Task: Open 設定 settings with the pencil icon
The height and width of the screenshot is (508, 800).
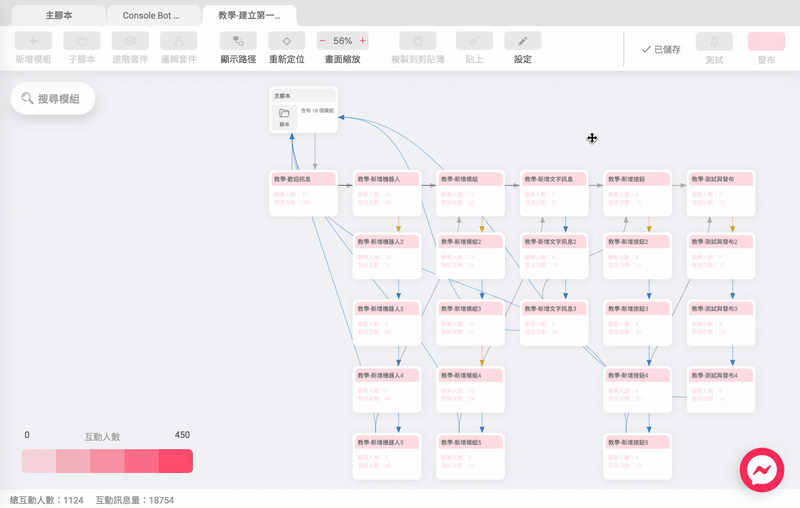Action: coord(523,41)
